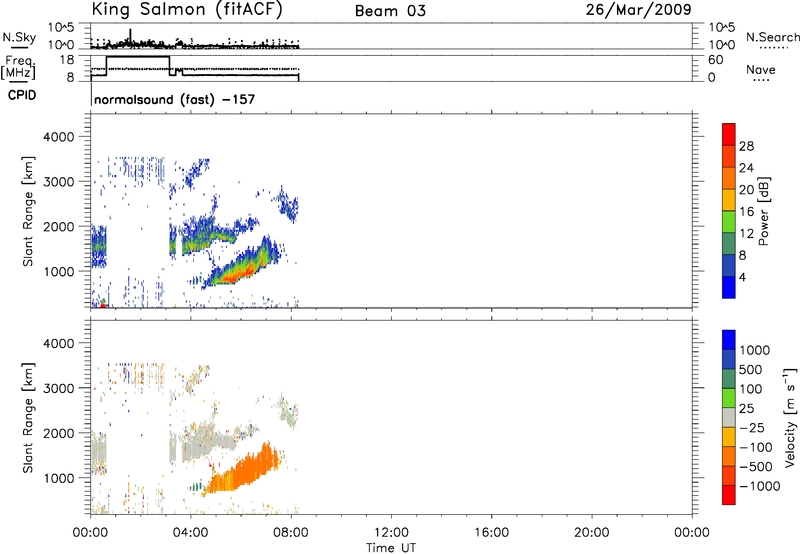
Task: Click the red-orange high-power echo band
Action: click(239, 272)
